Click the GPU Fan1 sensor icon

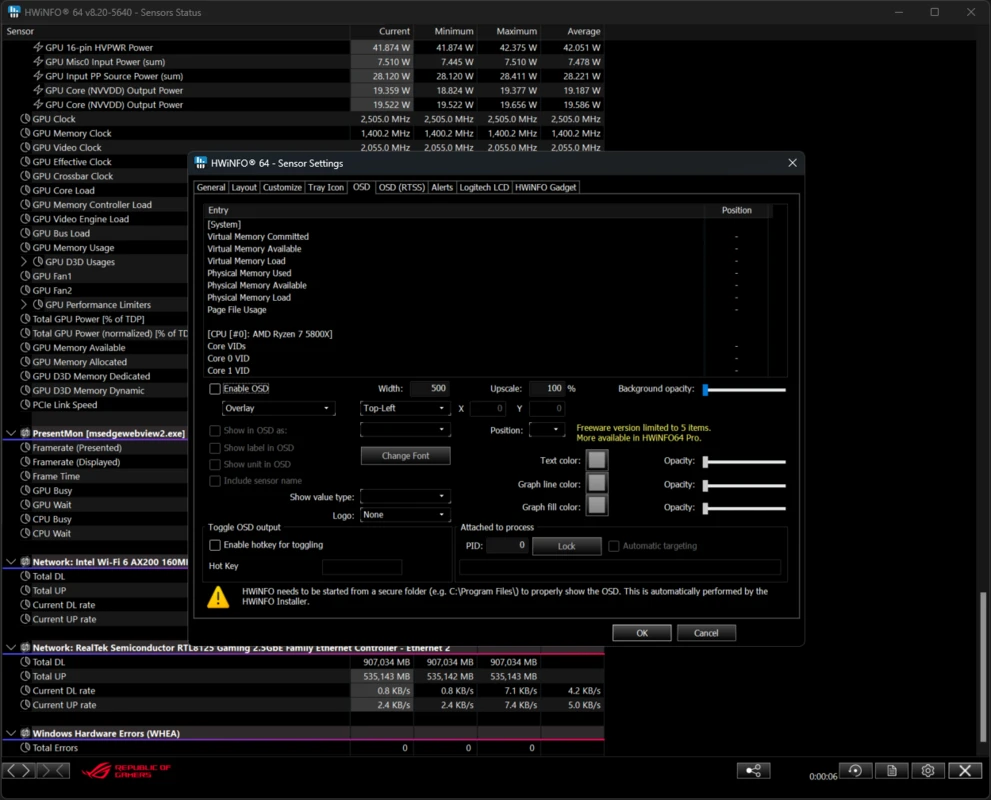pyautogui.click(x=25, y=276)
